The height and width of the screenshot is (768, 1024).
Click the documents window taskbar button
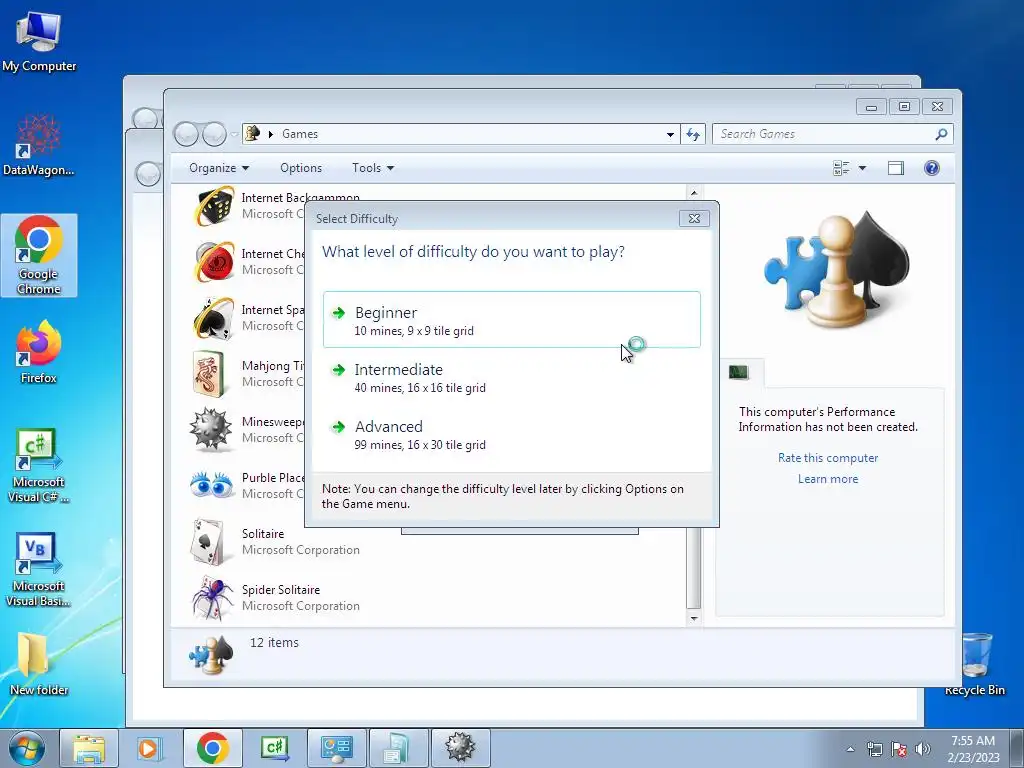(x=398, y=748)
